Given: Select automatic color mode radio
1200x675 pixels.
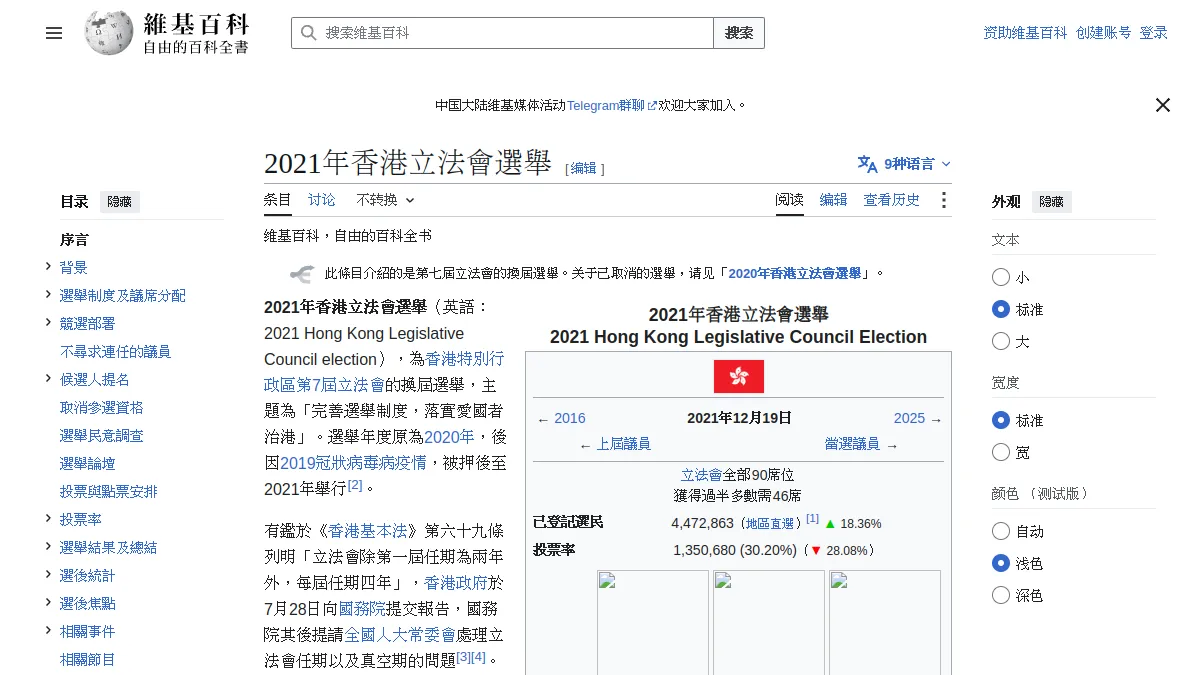Looking at the screenshot, I should coord(1001,531).
